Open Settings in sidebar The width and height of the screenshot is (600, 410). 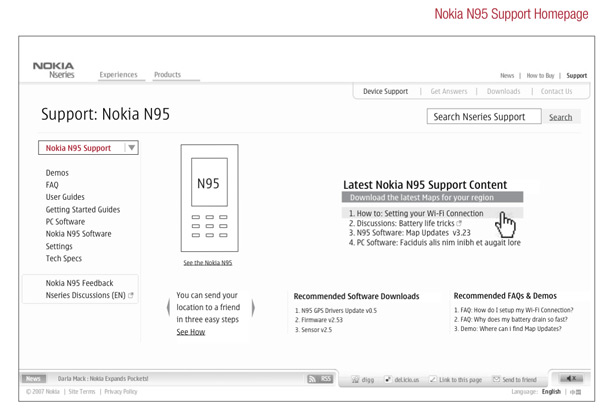click(59, 247)
